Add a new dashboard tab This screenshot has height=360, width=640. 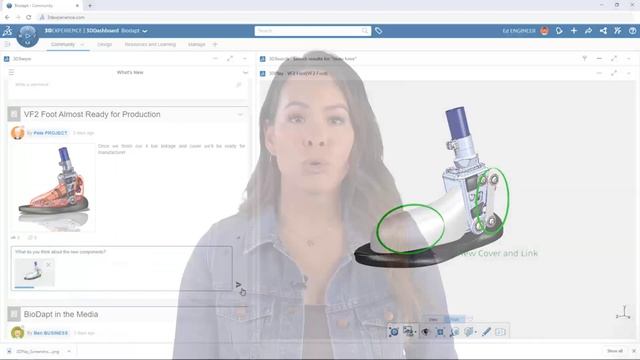click(215, 44)
